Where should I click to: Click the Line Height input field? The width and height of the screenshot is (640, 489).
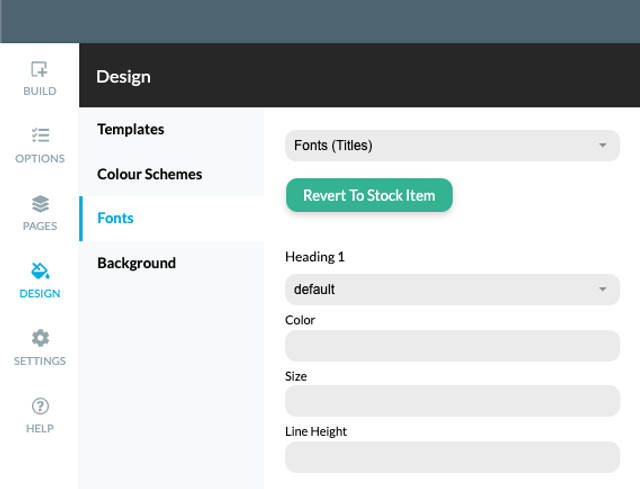point(452,457)
